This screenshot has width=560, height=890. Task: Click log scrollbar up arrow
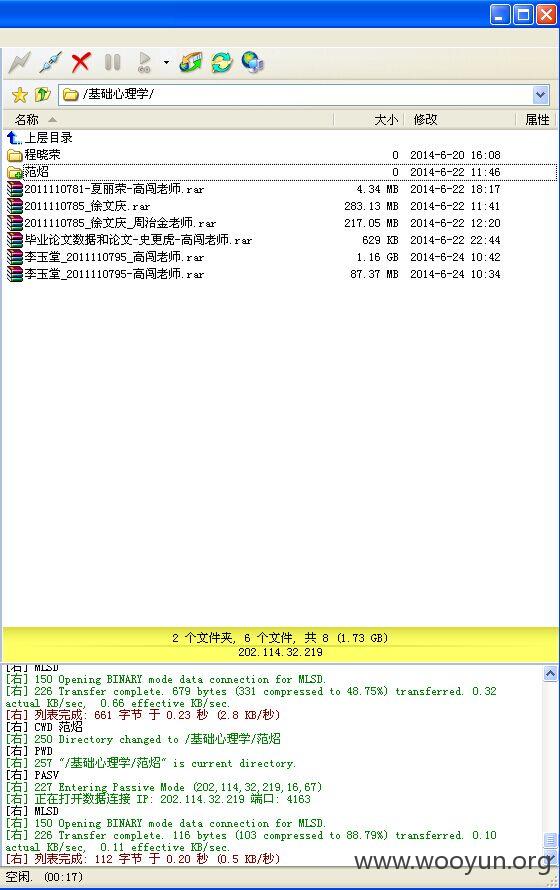pos(550,674)
